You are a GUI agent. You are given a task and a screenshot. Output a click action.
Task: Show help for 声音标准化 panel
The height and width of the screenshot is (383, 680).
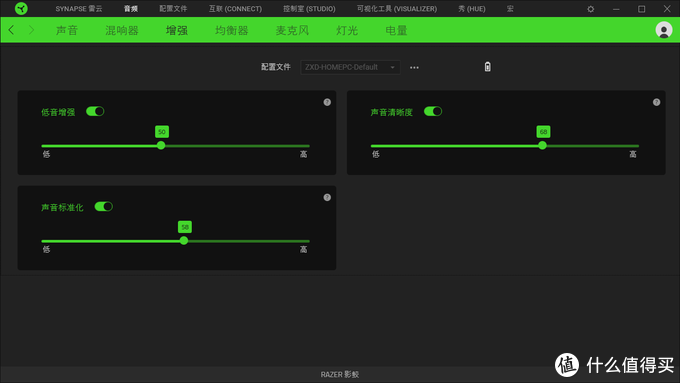[x=327, y=197]
